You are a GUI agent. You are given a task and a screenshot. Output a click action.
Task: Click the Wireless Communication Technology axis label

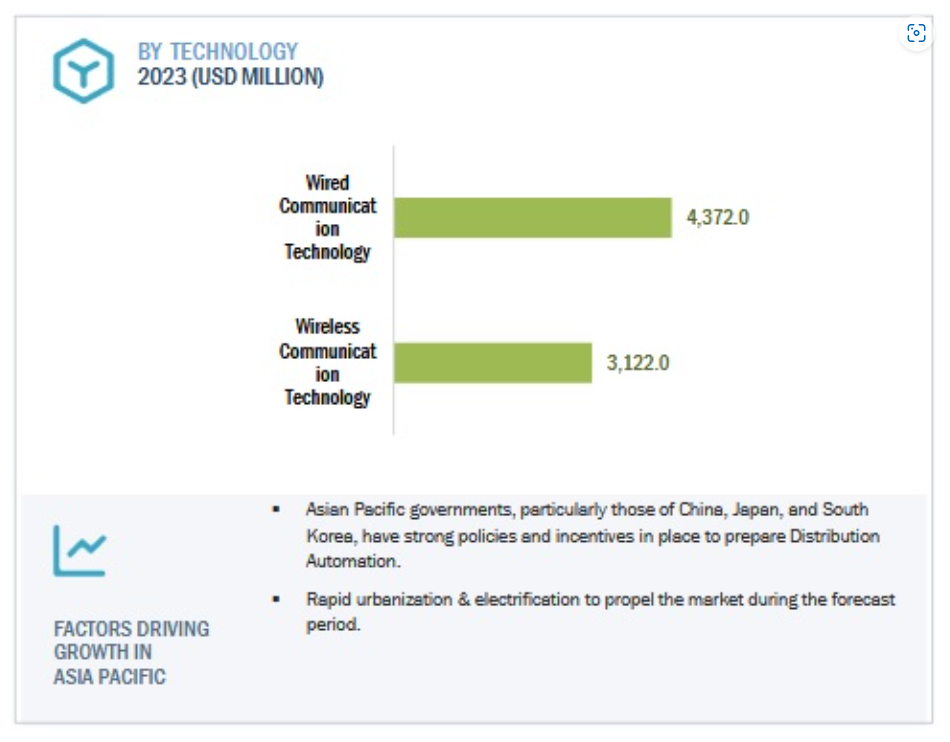coord(327,362)
